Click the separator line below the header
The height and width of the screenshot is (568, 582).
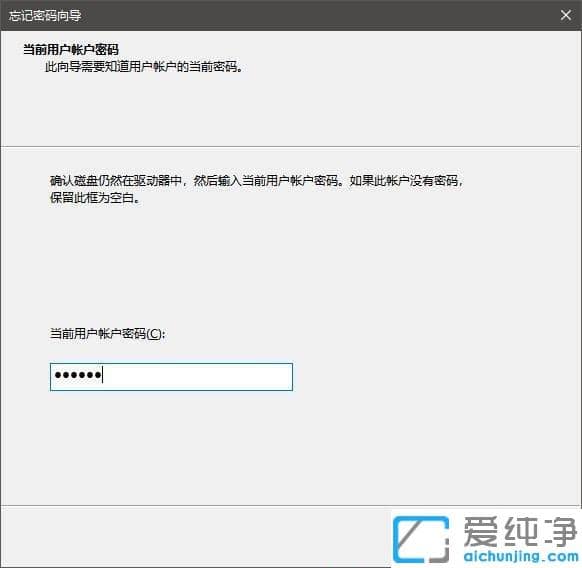point(291,146)
